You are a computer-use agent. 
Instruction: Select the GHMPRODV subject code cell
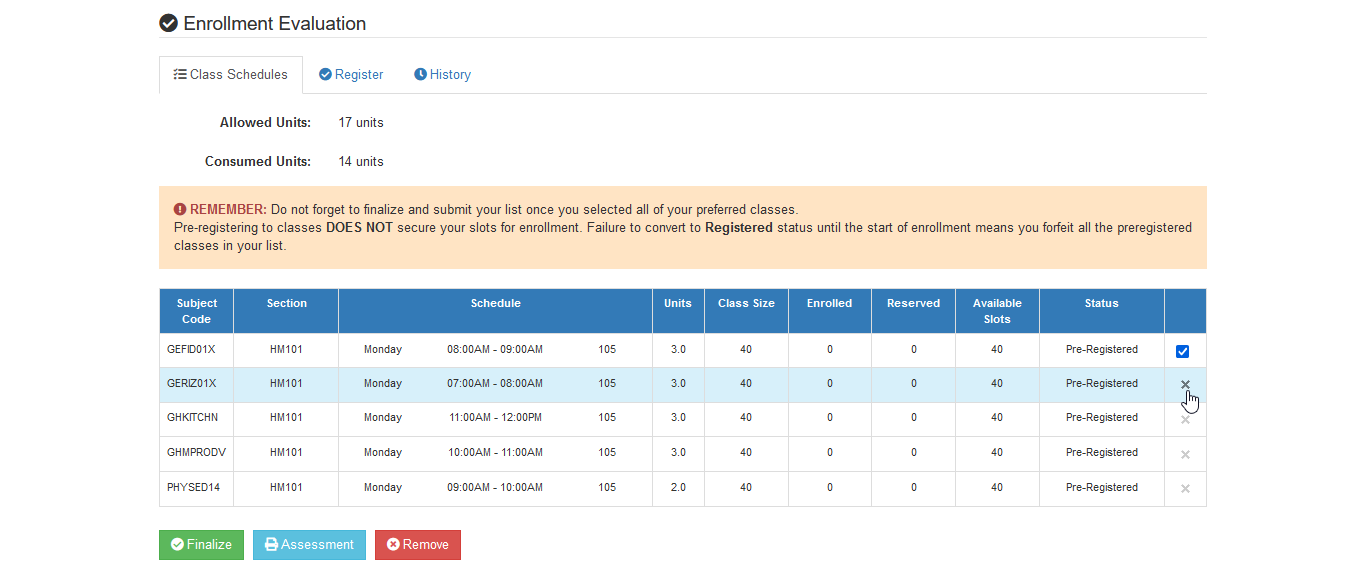point(196,453)
